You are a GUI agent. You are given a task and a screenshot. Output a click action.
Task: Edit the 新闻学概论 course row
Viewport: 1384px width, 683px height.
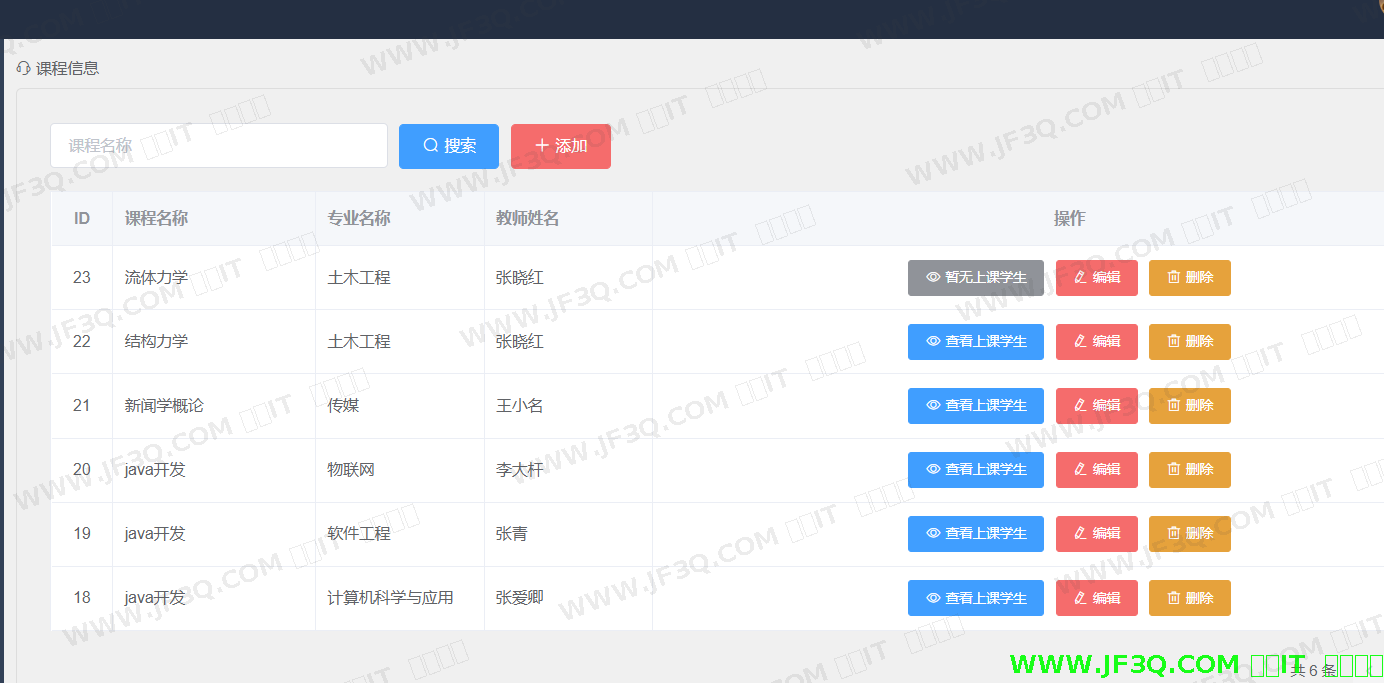[1096, 406]
